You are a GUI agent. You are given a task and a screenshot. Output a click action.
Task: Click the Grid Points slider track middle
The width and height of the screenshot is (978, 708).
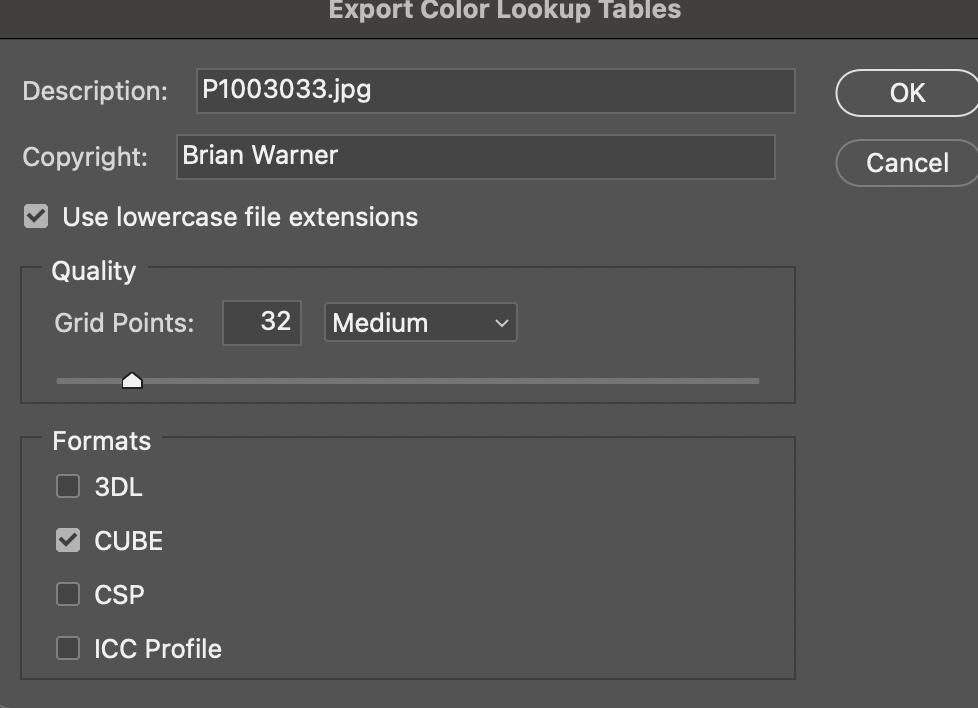click(x=408, y=381)
